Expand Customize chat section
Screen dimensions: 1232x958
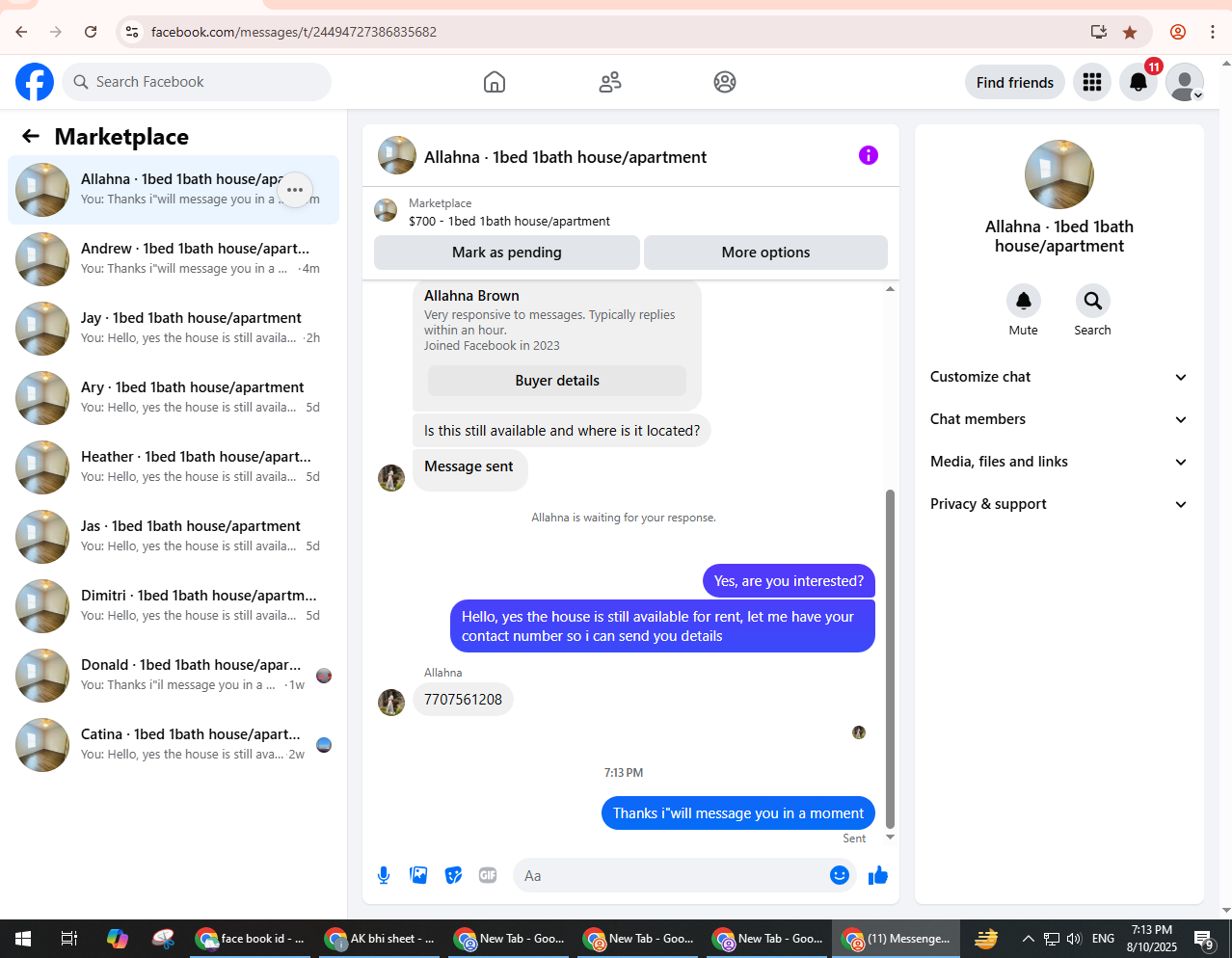tap(1058, 377)
